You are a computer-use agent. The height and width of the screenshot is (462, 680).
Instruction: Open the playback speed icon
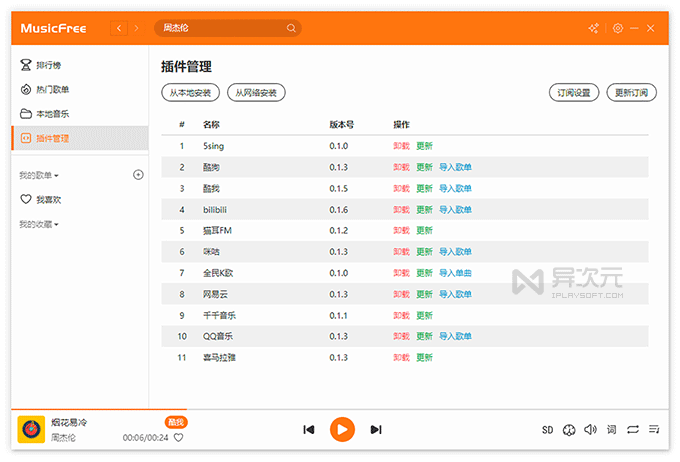(569, 430)
